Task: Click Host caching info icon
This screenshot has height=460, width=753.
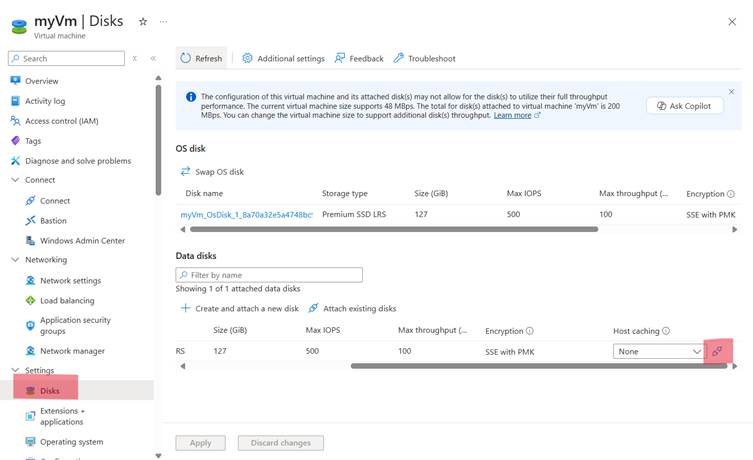Action: coord(666,331)
